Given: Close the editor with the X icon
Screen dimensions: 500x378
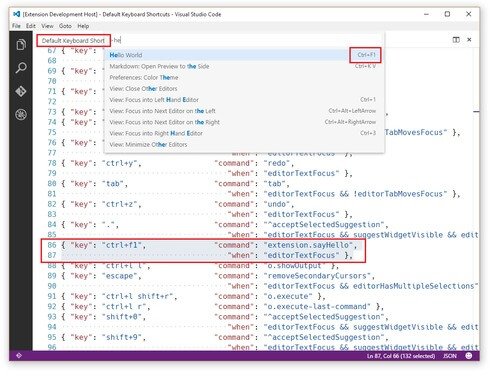Looking at the screenshot, I should tap(469, 40).
